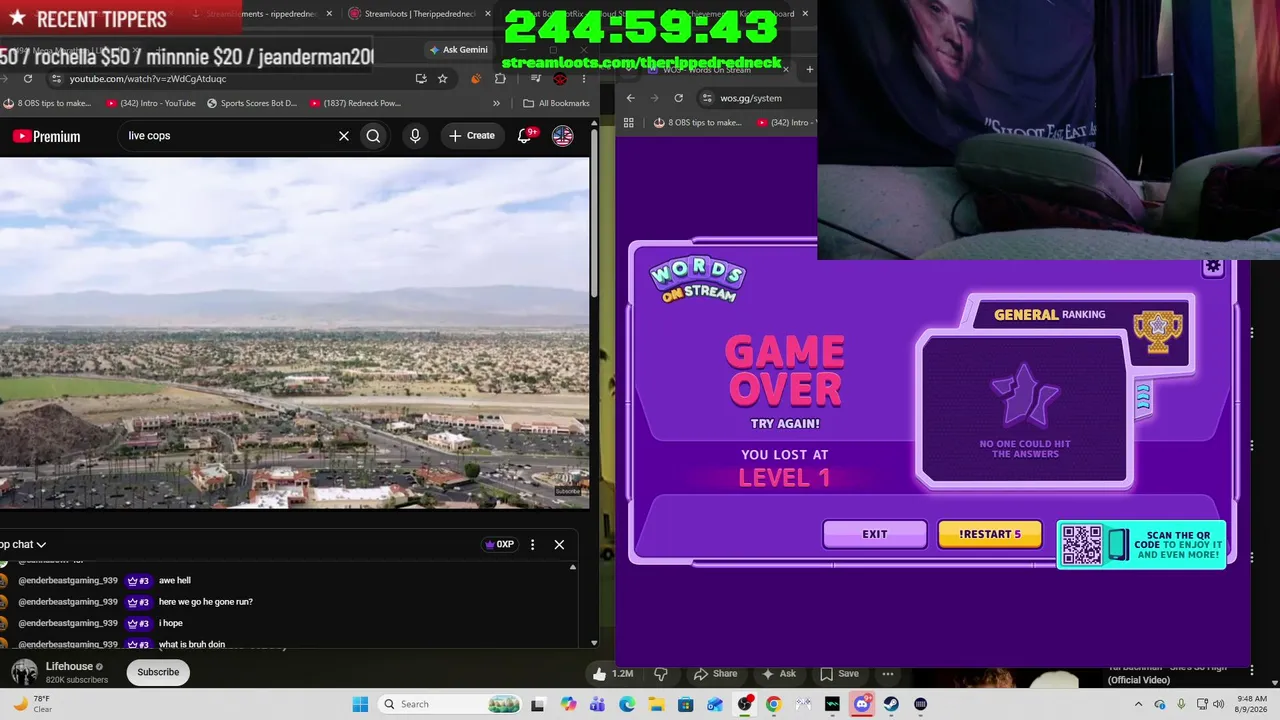1280x720 pixels.
Task: Go back in the wos.gg window
Action: point(630,98)
